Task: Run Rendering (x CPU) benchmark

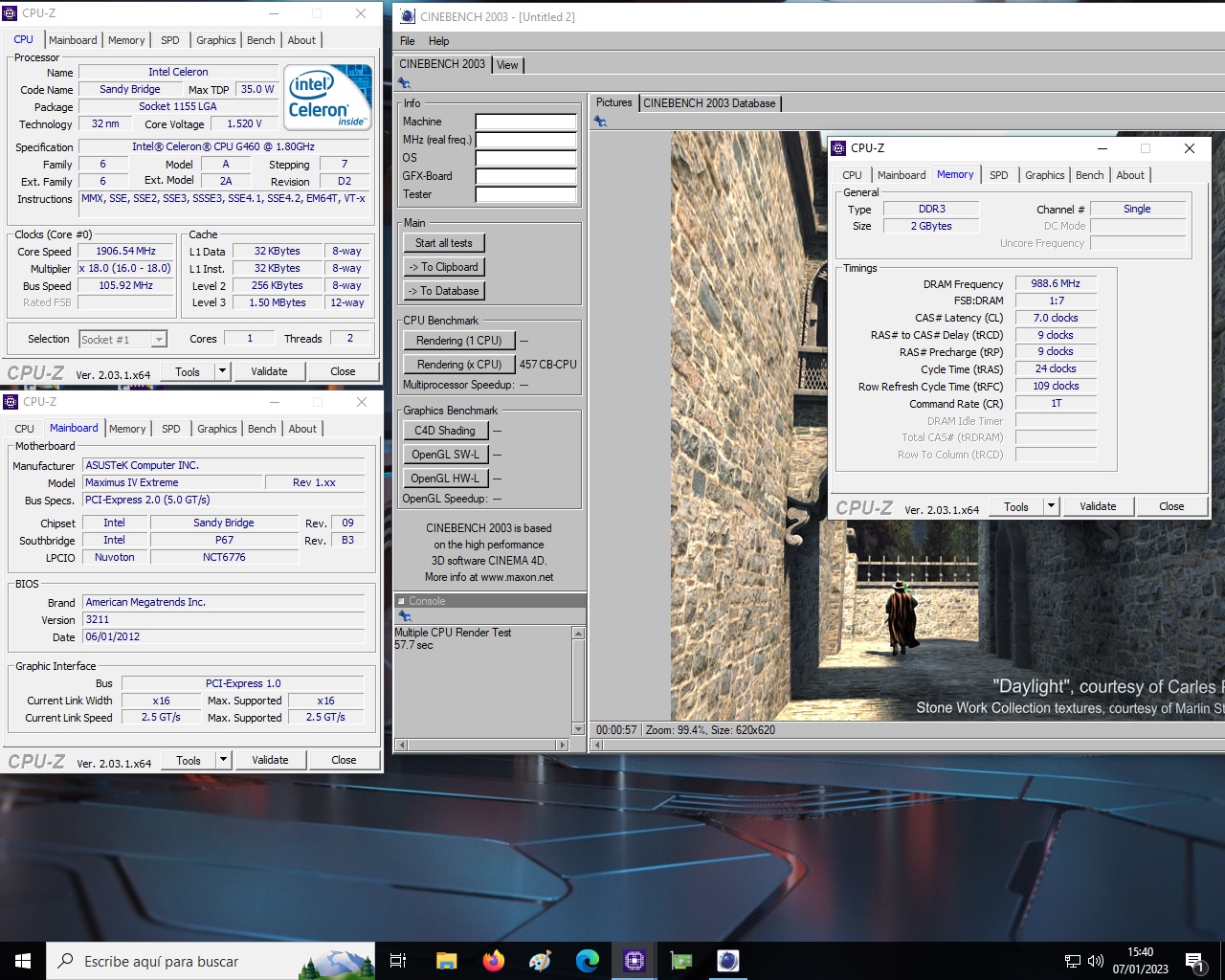Action: click(x=459, y=365)
